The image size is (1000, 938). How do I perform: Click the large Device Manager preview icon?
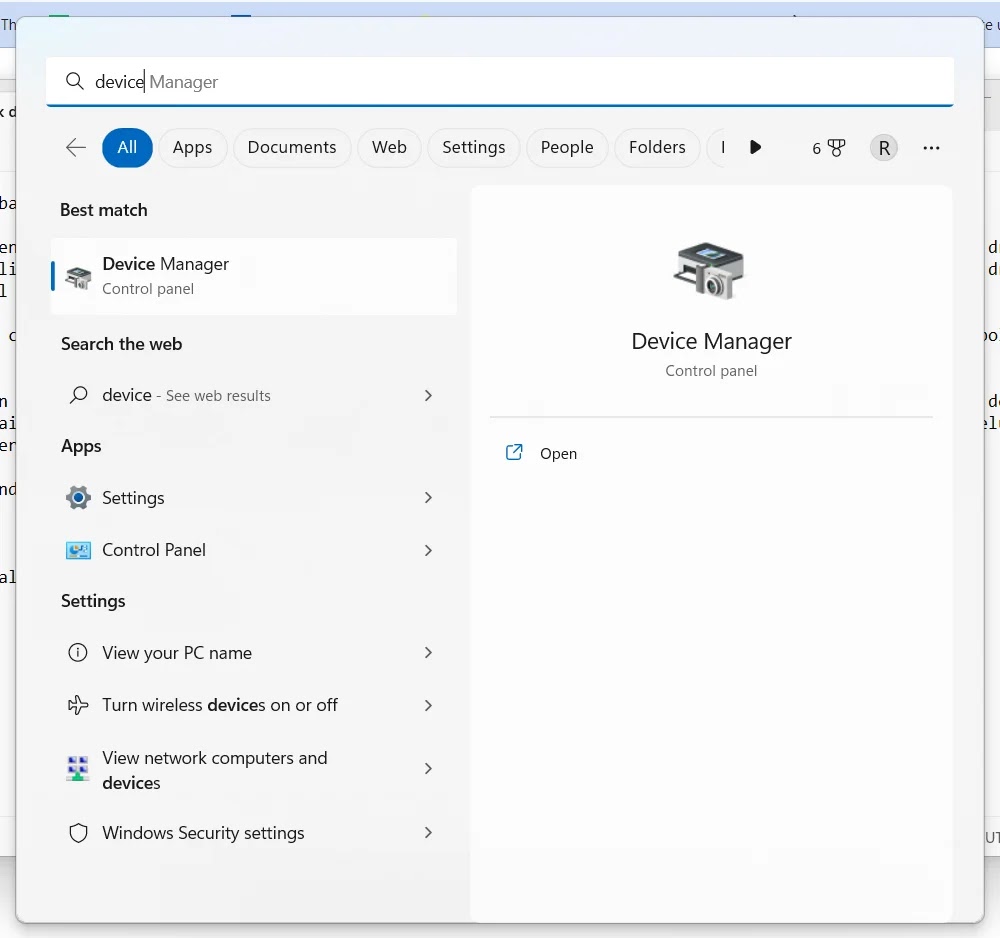point(710,270)
